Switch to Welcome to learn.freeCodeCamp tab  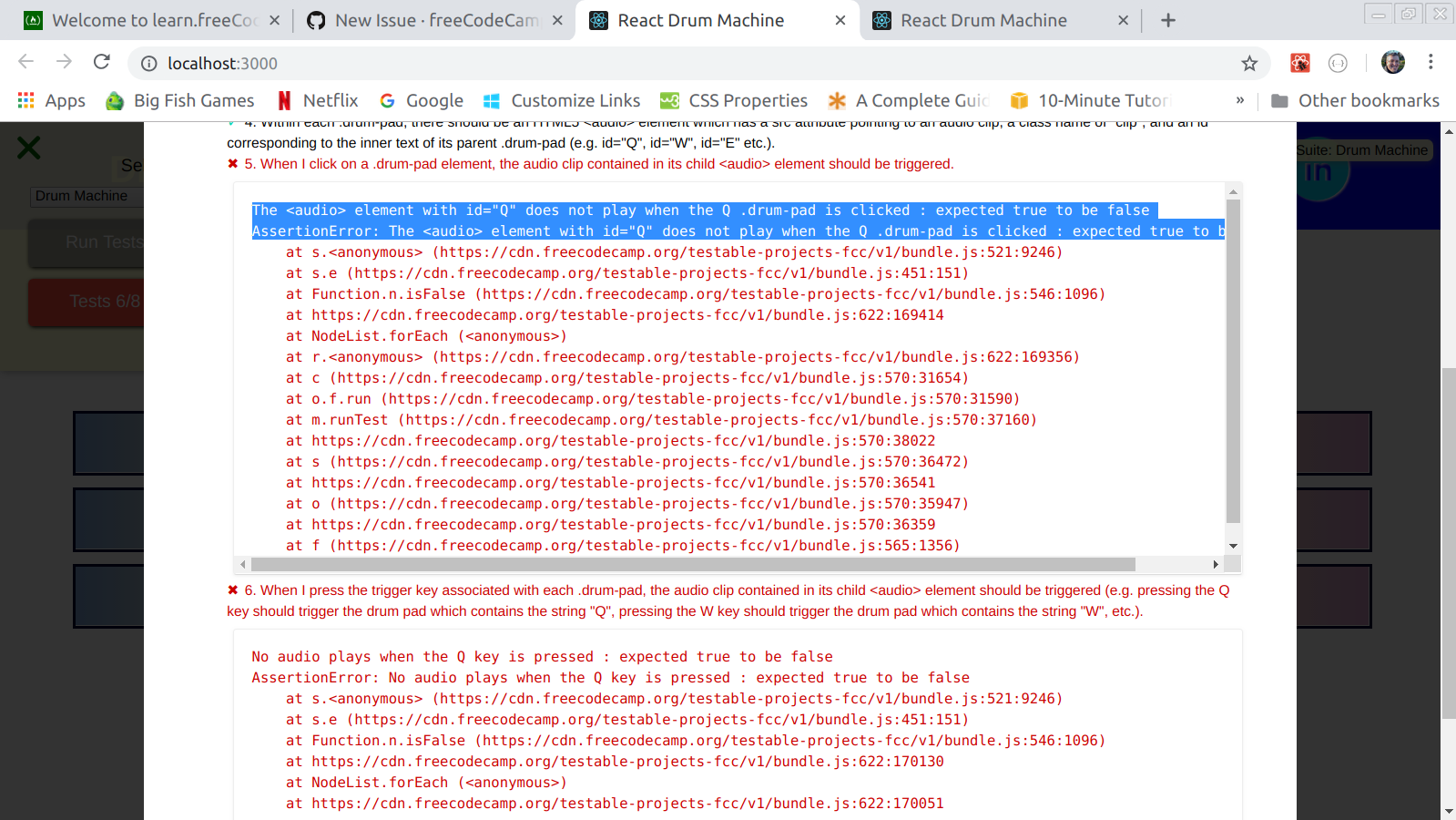click(146, 20)
